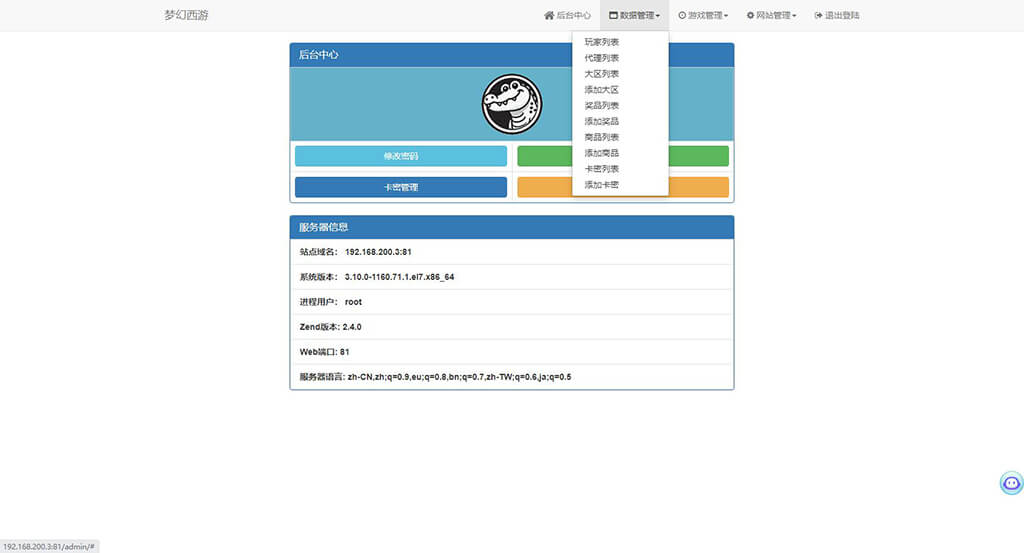Select the 服务器语言 zh-CN row

pyautogui.click(x=512, y=377)
